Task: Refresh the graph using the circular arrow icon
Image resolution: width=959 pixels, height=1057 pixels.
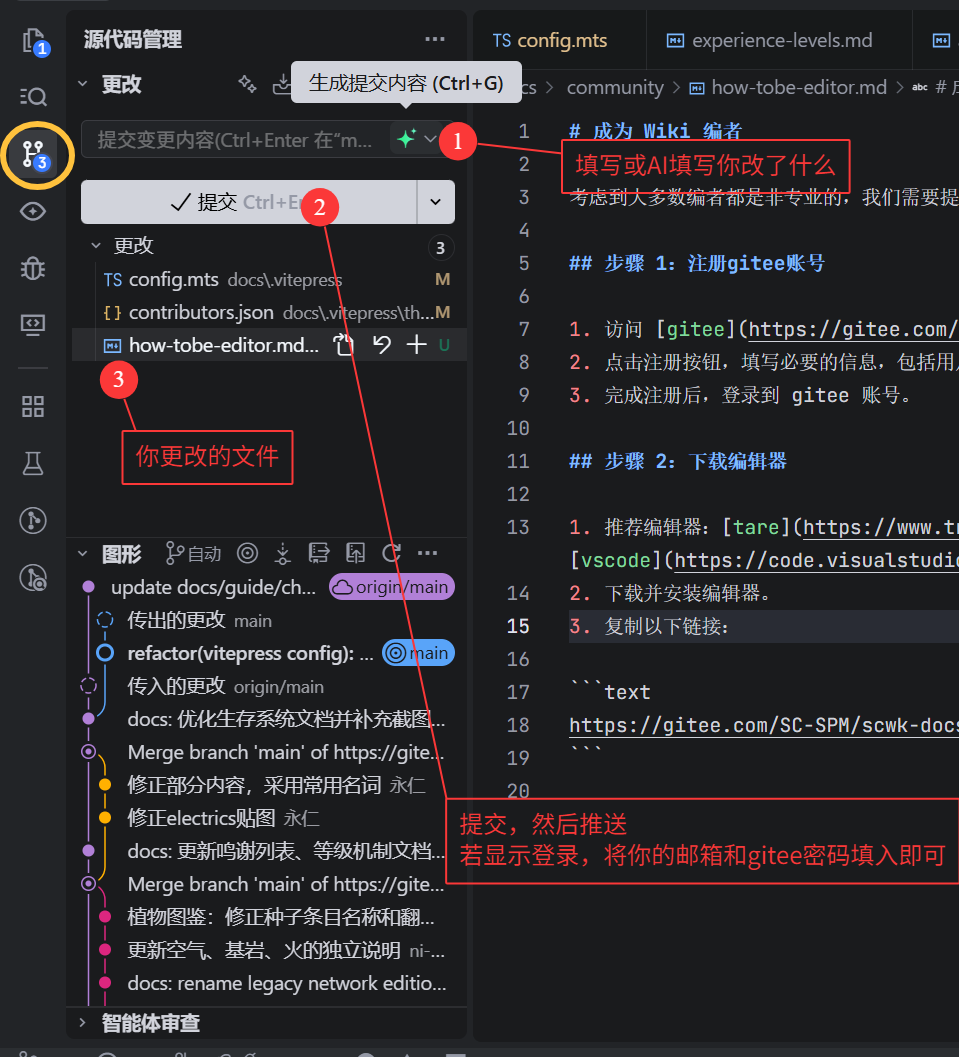Action: (392, 553)
